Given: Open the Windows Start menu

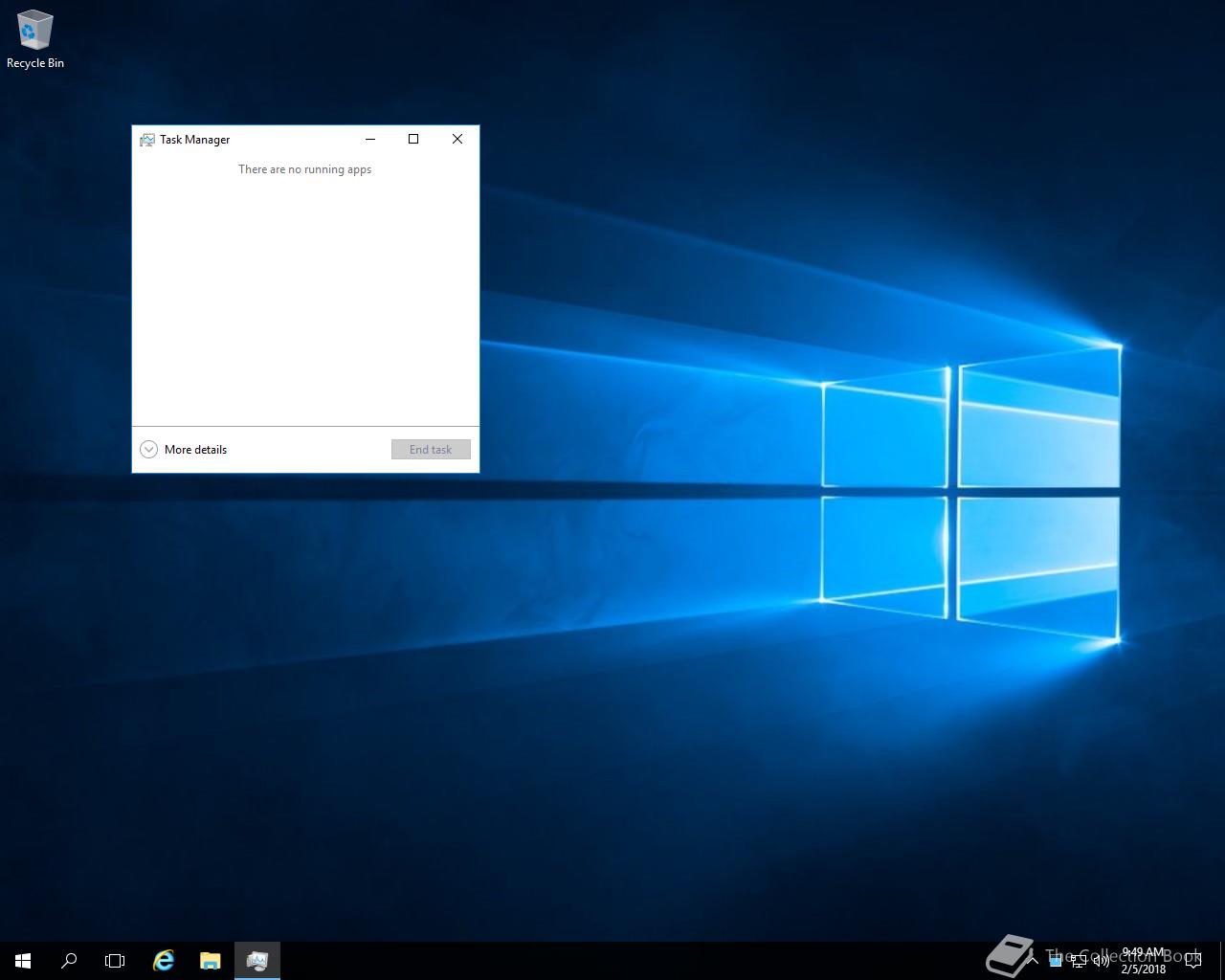Looking at the screenshot, I should 23,961.
